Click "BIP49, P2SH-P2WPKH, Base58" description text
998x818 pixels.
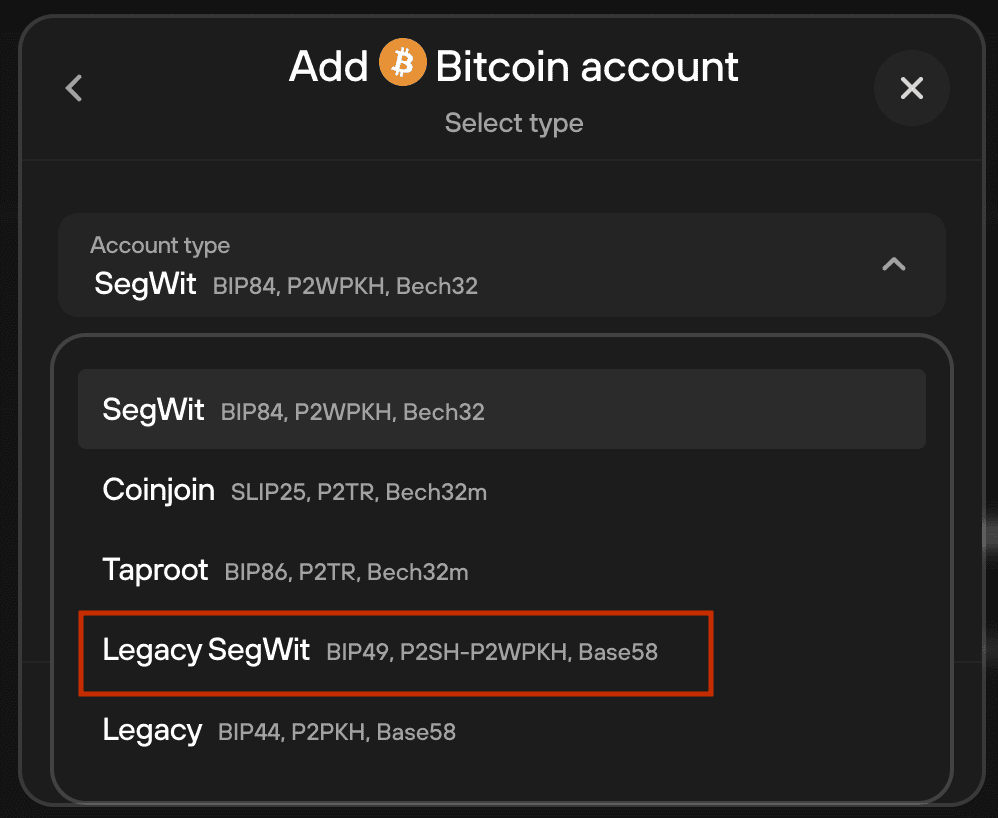pyautogui.click(x=492, y=652)
